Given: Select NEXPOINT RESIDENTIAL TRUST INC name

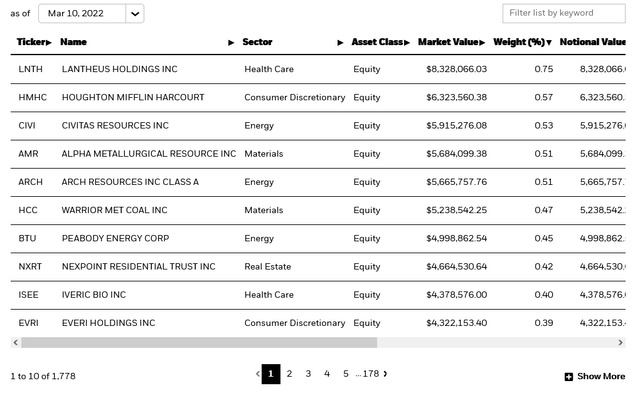Looking at the screenshot, I should pyautogui.click(x=139, y=266).
